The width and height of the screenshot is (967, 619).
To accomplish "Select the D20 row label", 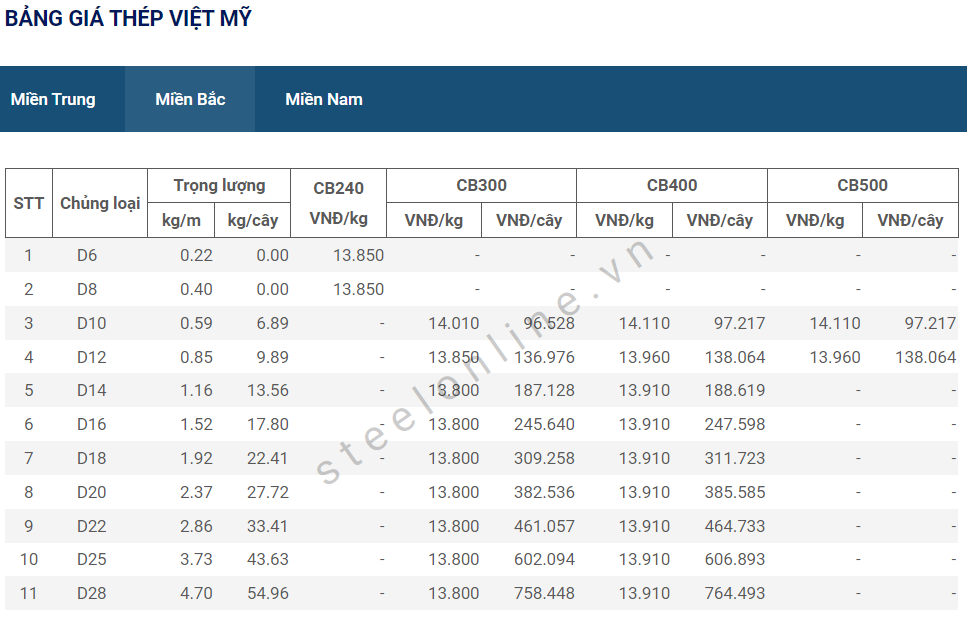I will (x=91, y=492).
